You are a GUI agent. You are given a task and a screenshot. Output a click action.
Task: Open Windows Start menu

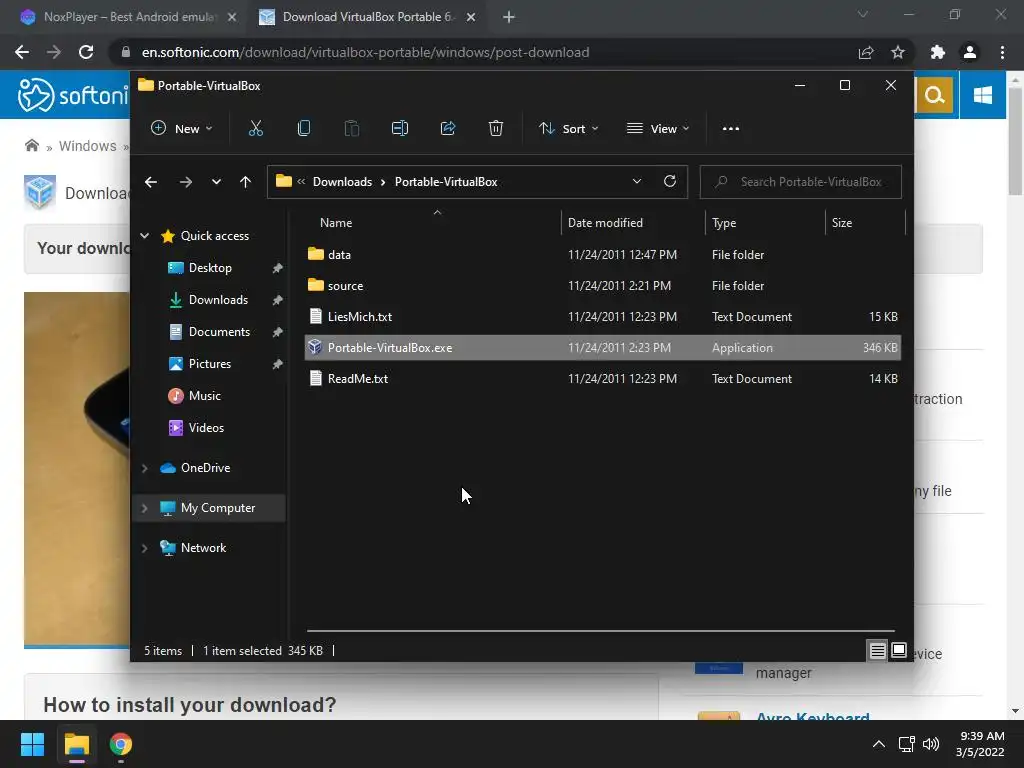click(x=32, y=744)
